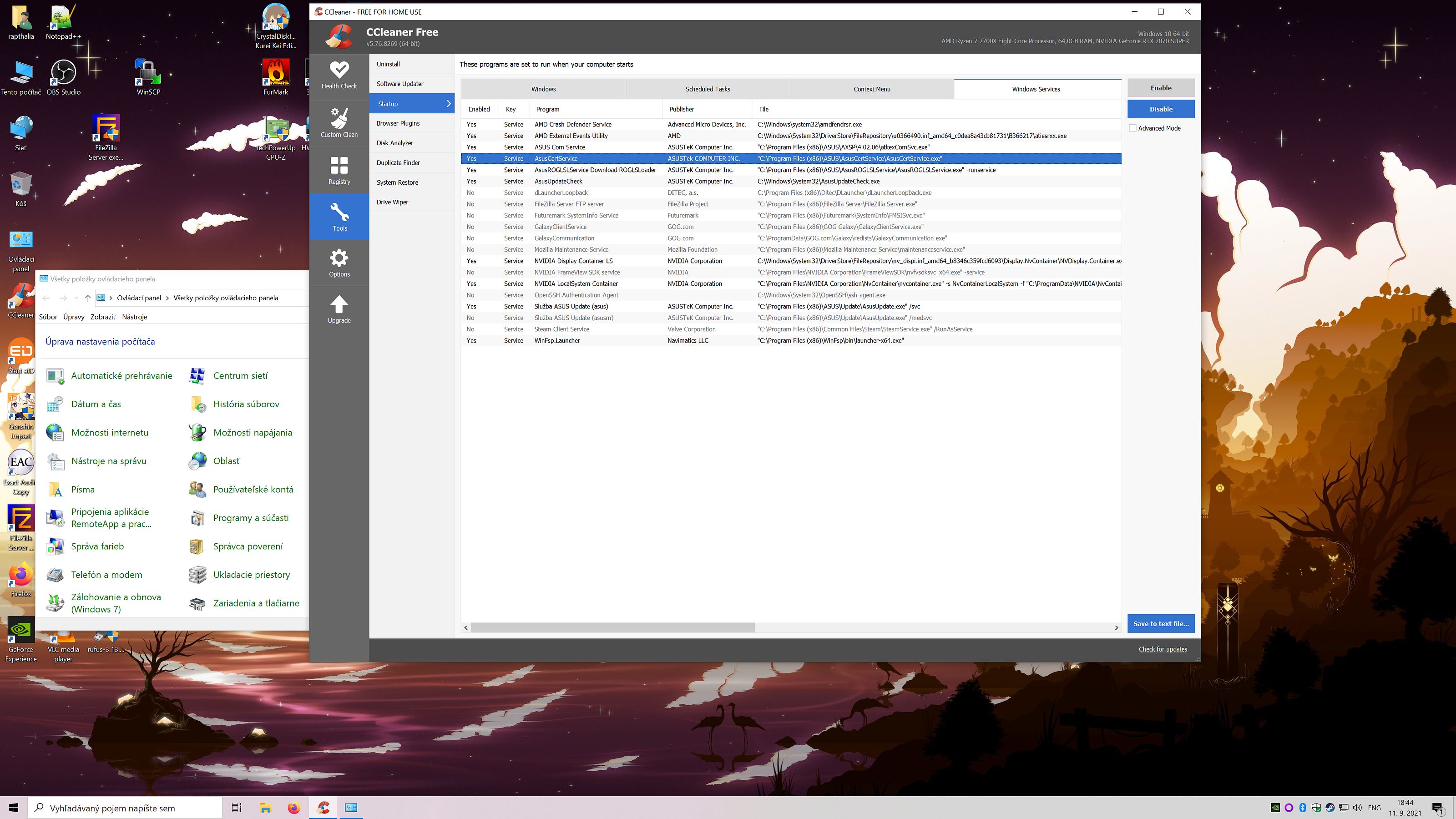Click the volume tray icon
The image size is (1456, 819).
(1357, 808)
